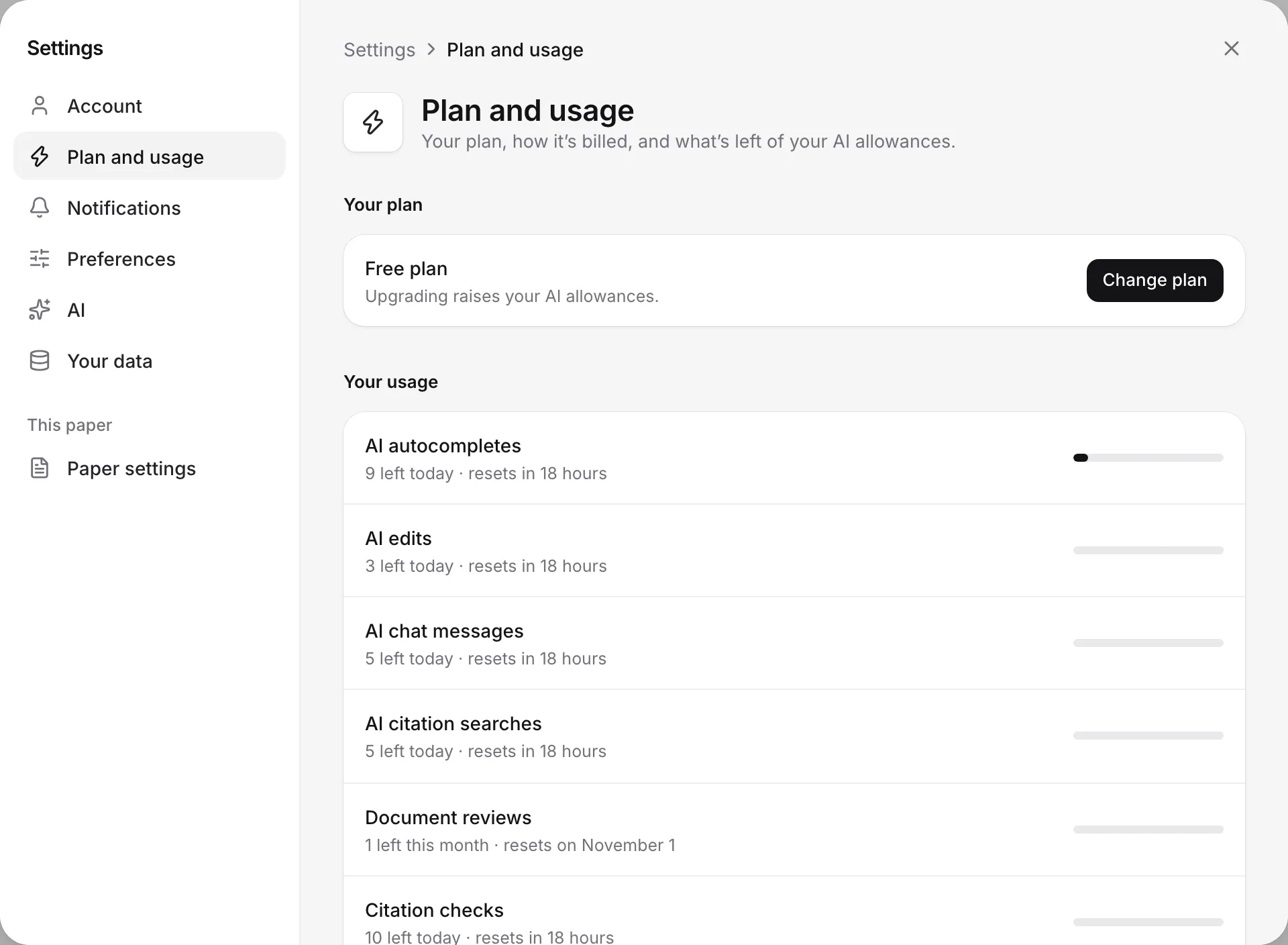The image size is (1288, 945).
Task: Click the breadcrumb chevron after Settings
Action: (431, 50)
